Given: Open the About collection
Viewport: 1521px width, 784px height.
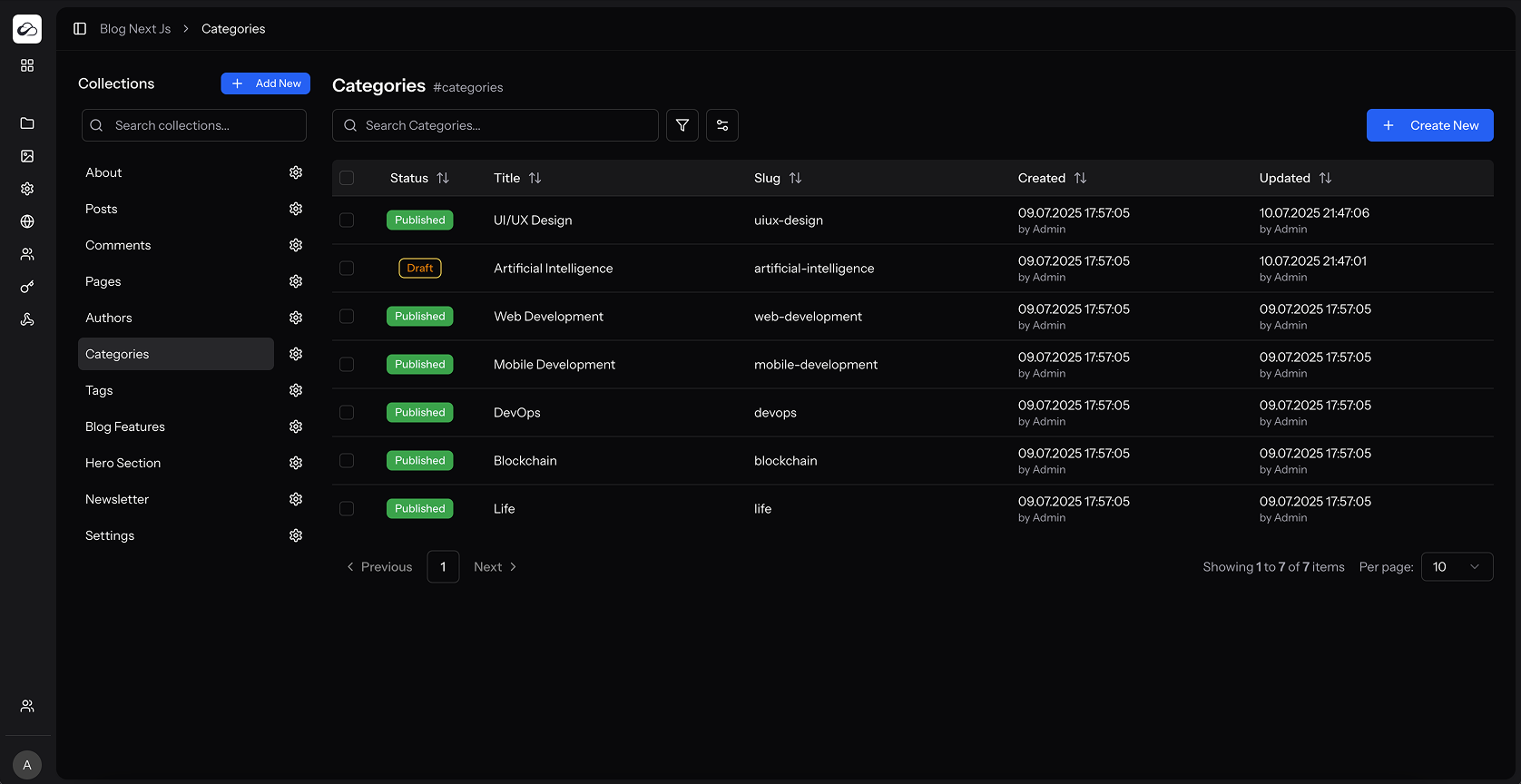Looking at the screenshot, I should pyautogui.click(x=176, y=172).
